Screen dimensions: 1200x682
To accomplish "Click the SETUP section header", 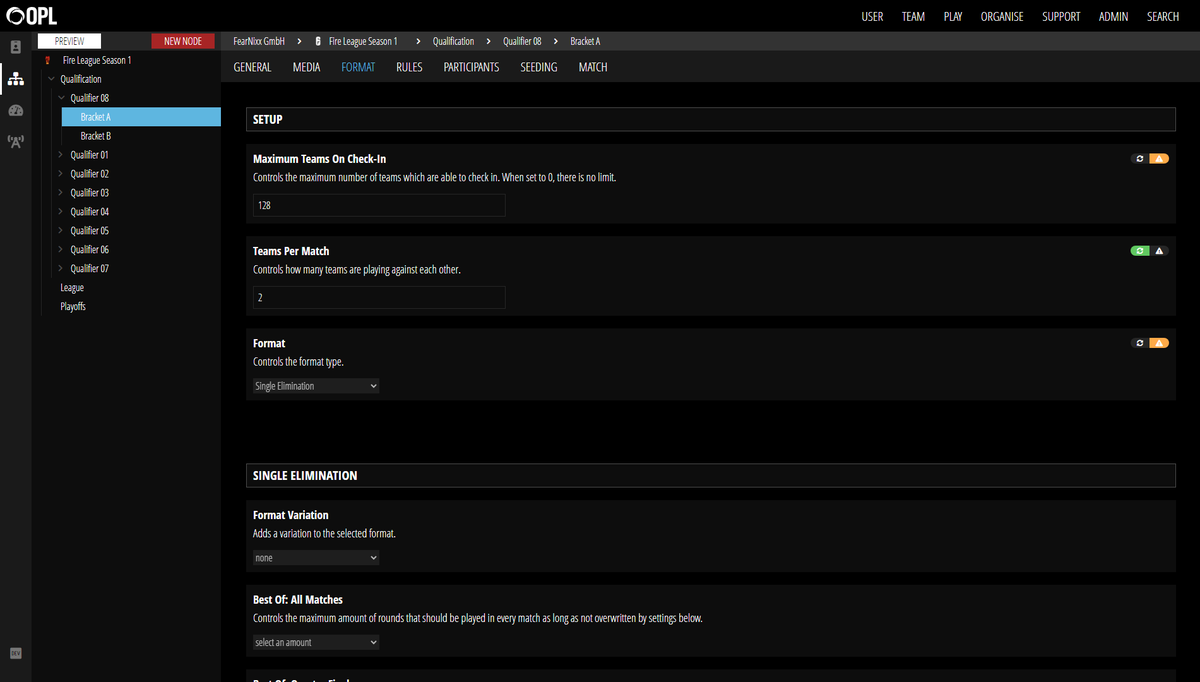I will (710, 120).
